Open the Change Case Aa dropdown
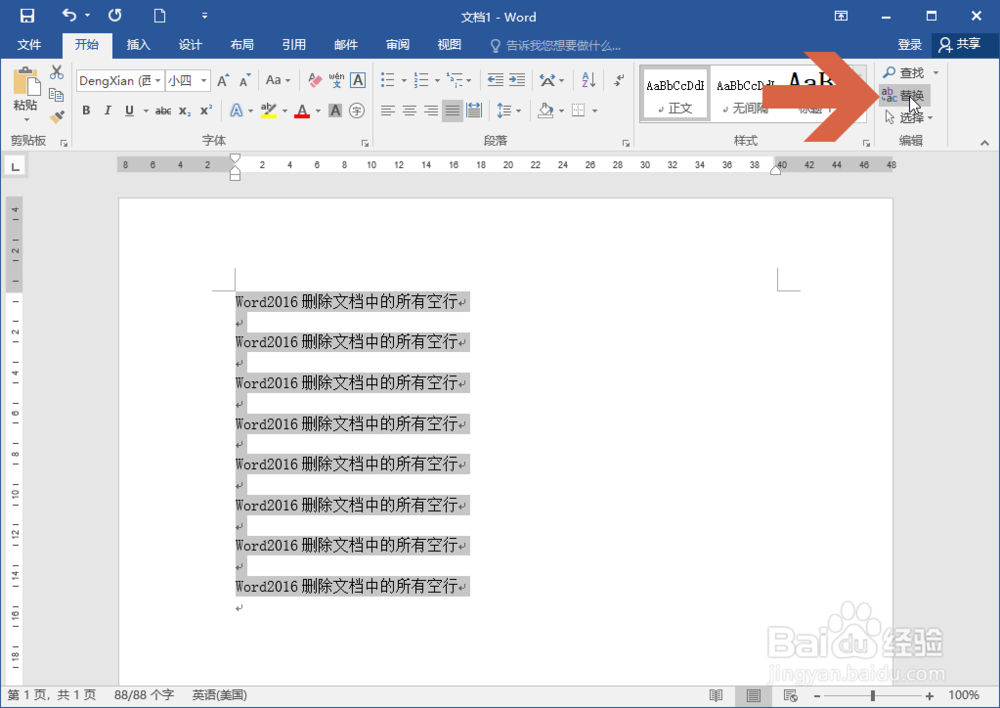Viewport: 1000px width, 708px height. point(278,80)
